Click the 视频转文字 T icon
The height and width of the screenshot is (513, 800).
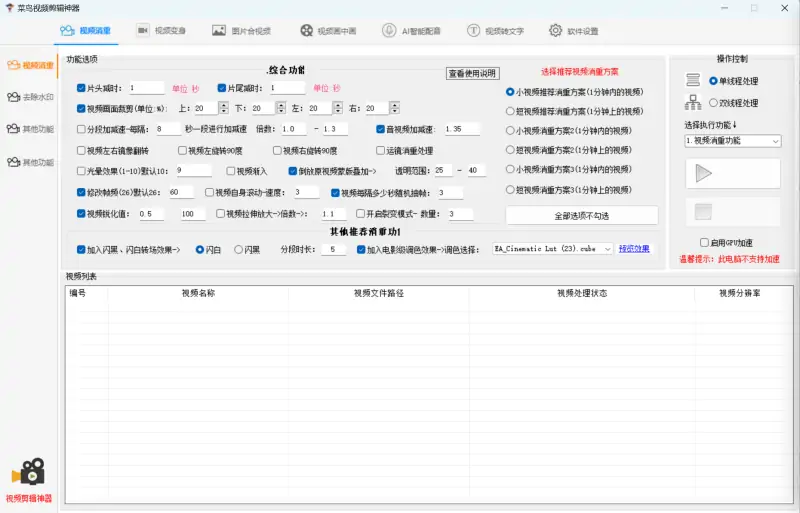tap(473, 31)
